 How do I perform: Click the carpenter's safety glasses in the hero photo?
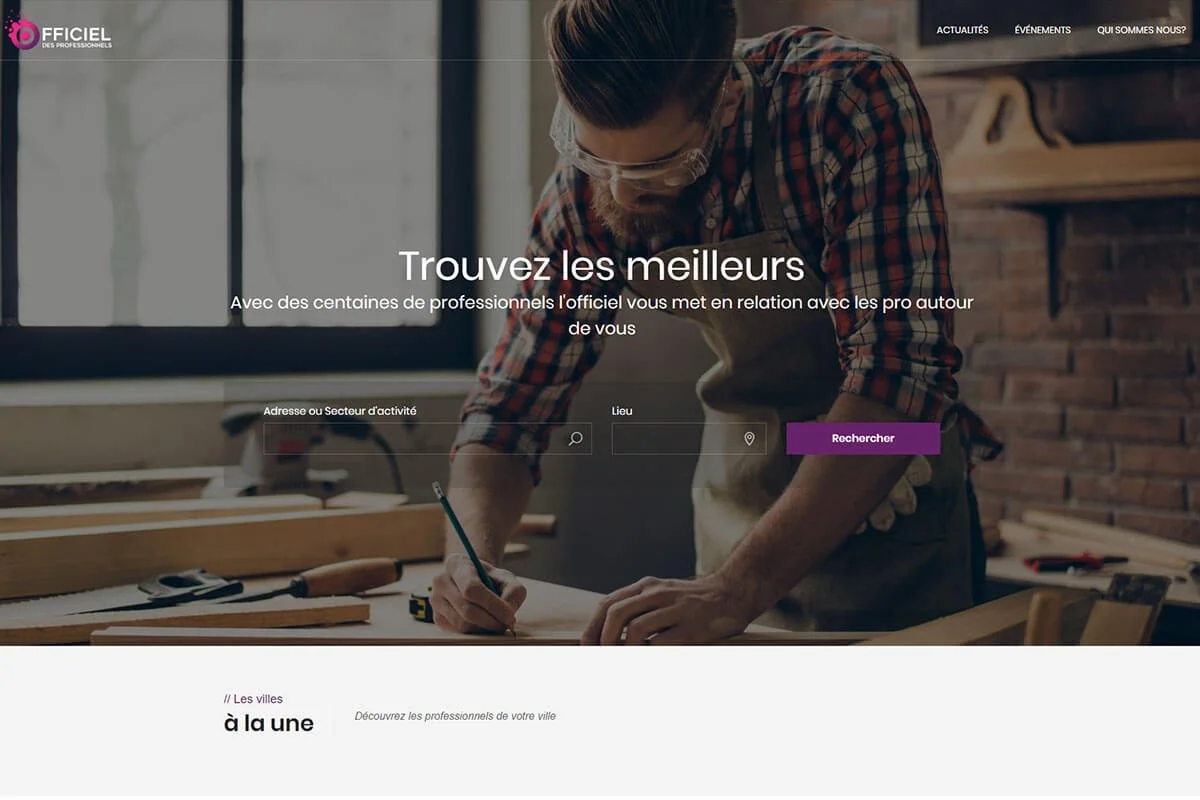tap(632, 150)
